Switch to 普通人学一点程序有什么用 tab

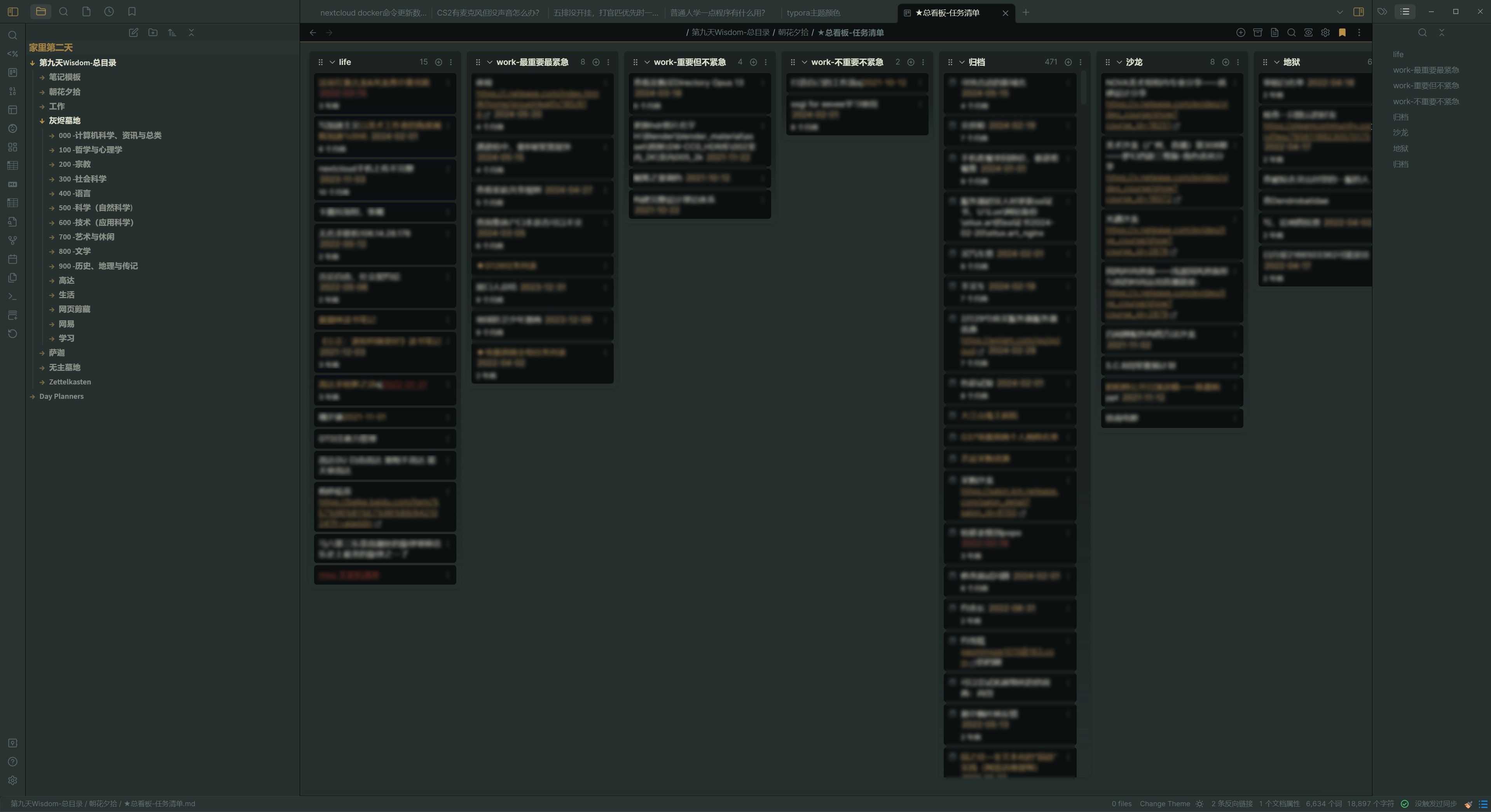coord(718,12)
